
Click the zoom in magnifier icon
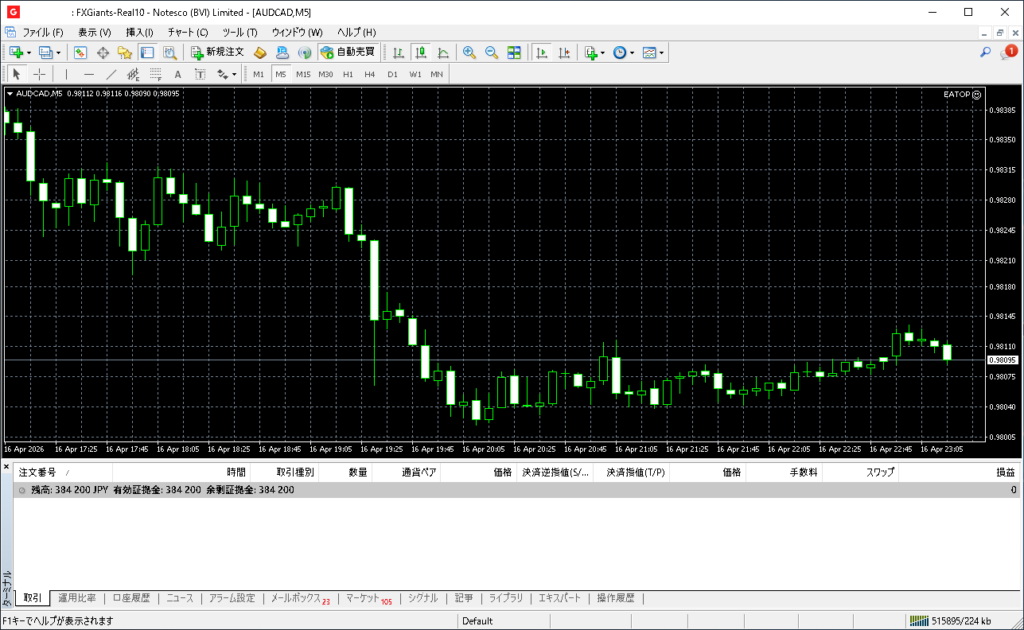click(x=469, y=52)
